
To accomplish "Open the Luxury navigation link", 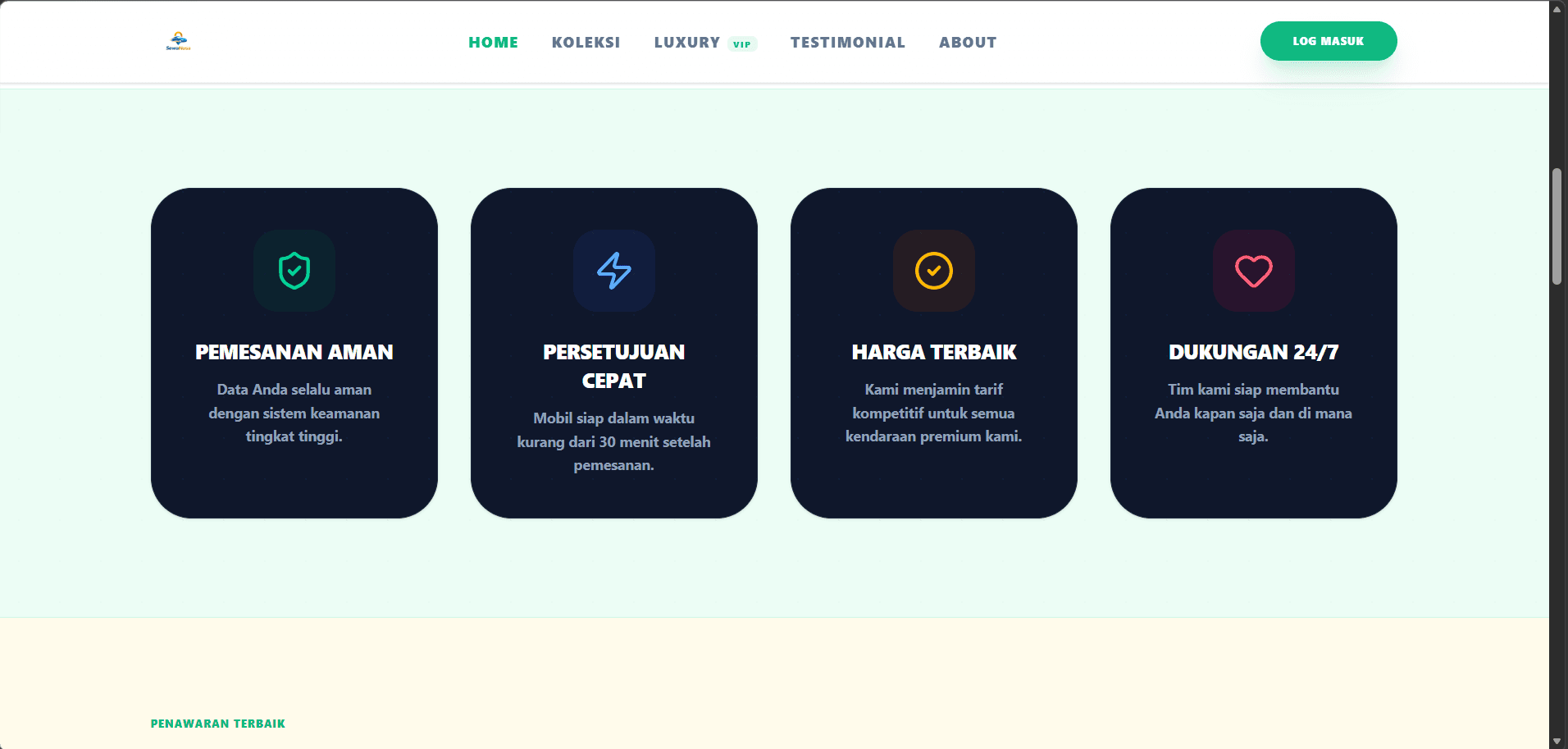I will [686, 43].
